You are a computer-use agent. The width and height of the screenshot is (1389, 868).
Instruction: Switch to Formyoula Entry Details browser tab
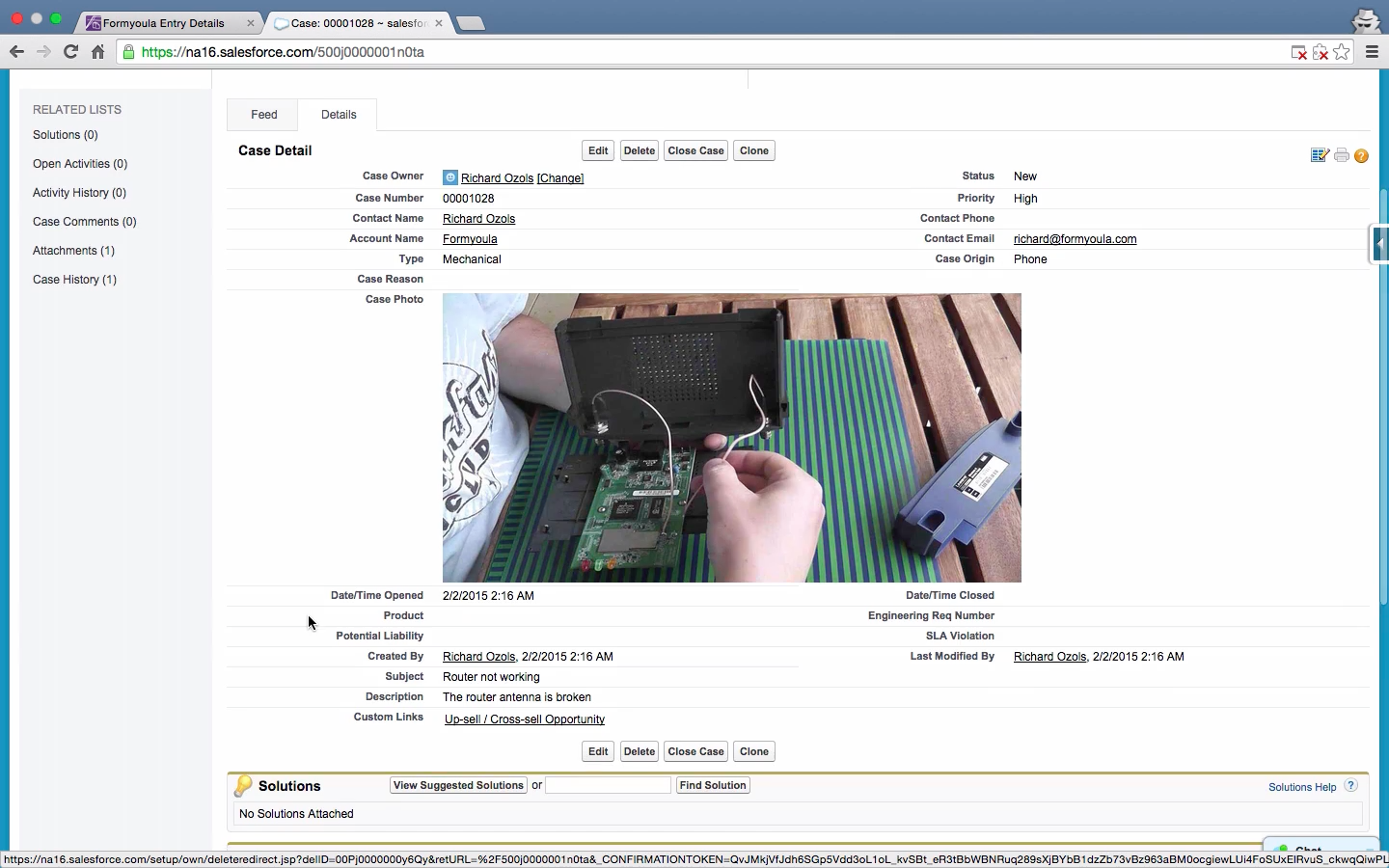[x=164, y=23]
